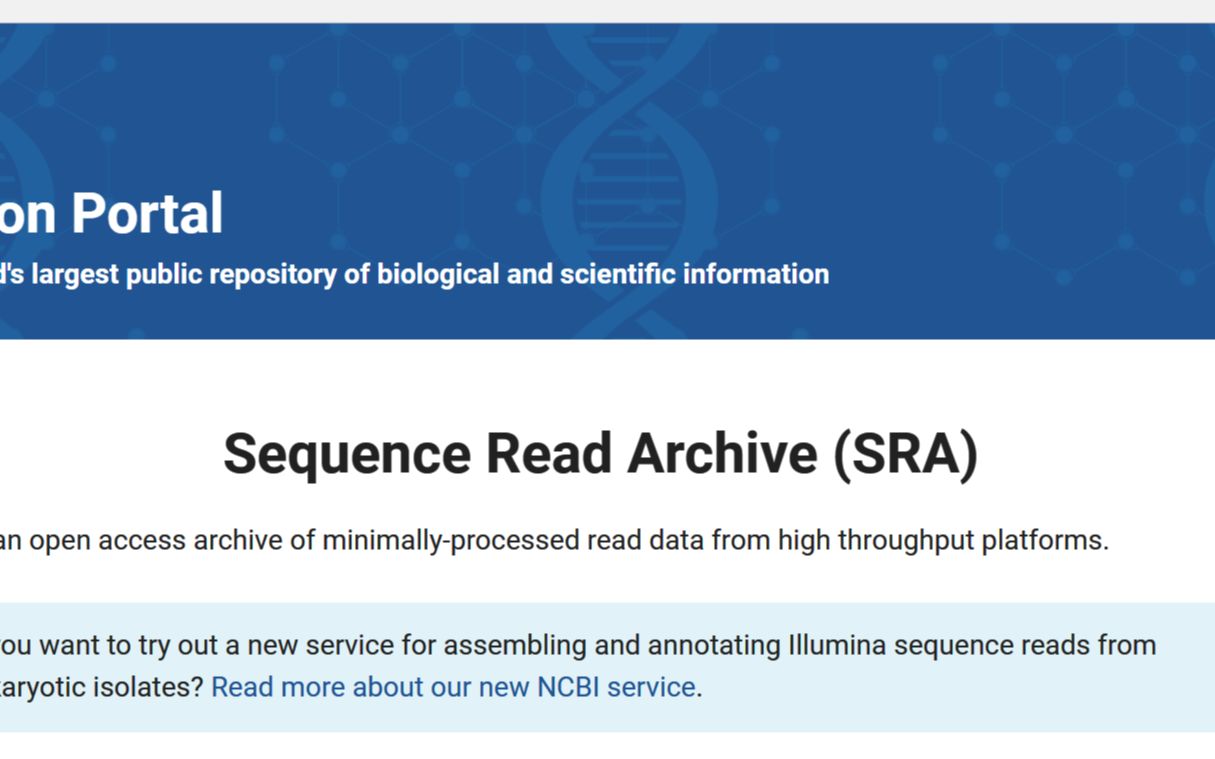Click the word 'Archive' in the main heading
This screenshot has width=1215, height=759.
coord(722,454)
